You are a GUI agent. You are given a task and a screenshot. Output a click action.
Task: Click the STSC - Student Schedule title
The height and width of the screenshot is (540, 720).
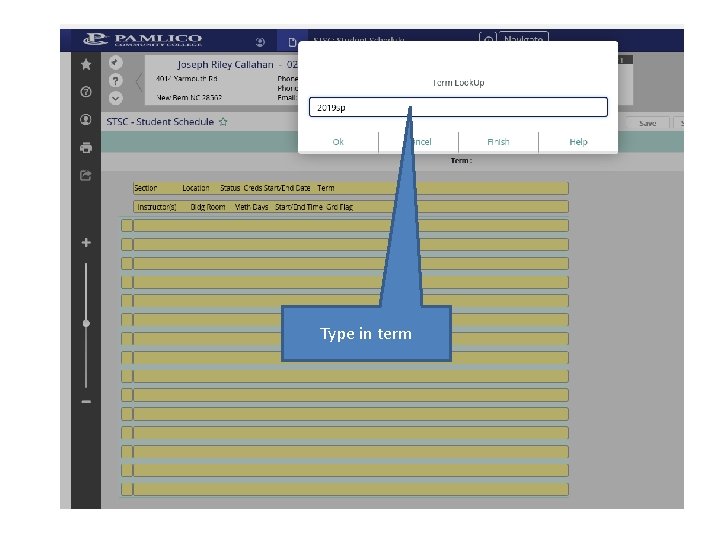[x=160, y=122]
